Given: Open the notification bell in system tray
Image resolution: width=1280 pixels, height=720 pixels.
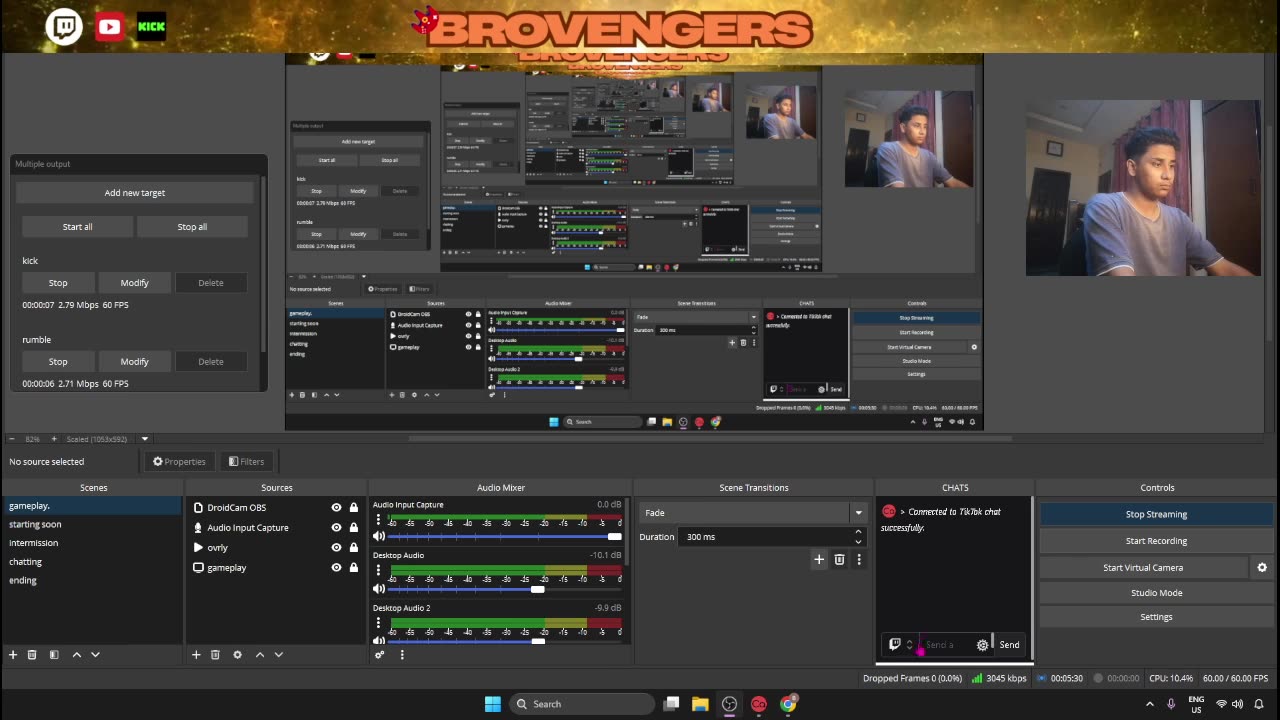Looking at the screenshot, I should click(x=1259, y=704).
